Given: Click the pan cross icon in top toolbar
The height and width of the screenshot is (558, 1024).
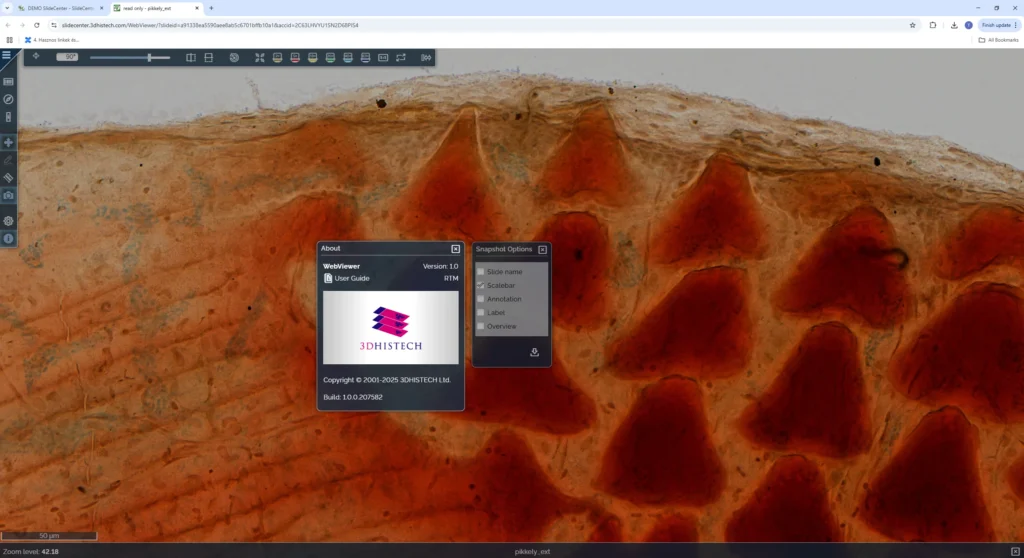Looking at the screenshot, I should (36, 56).
